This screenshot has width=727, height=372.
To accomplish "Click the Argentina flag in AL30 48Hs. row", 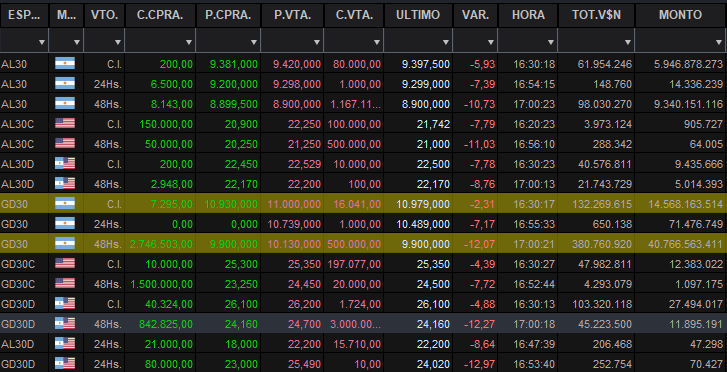I will pos(65,103).
